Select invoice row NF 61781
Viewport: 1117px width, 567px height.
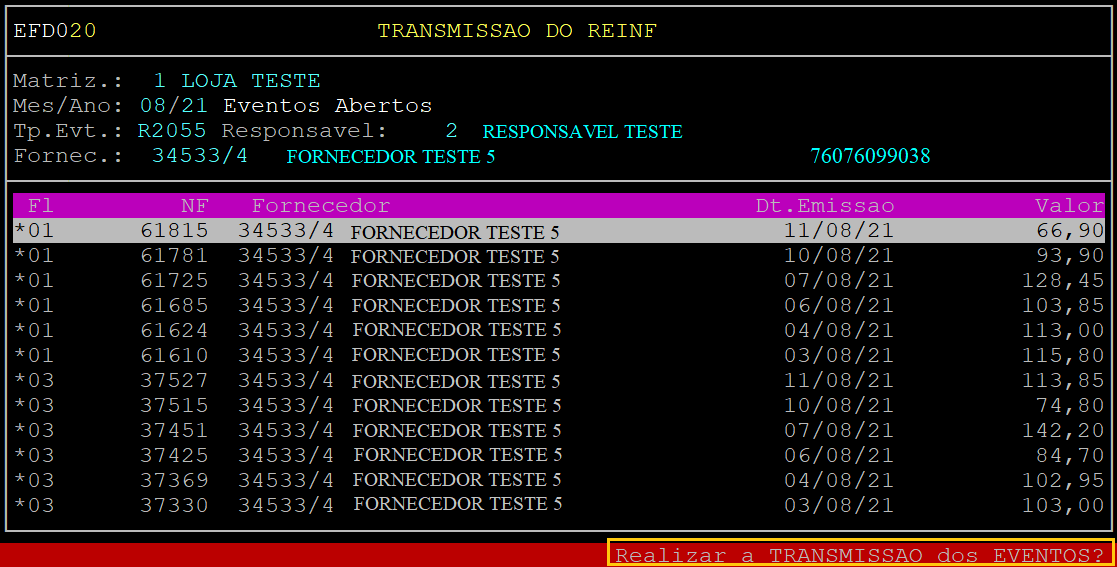(558, 256)
